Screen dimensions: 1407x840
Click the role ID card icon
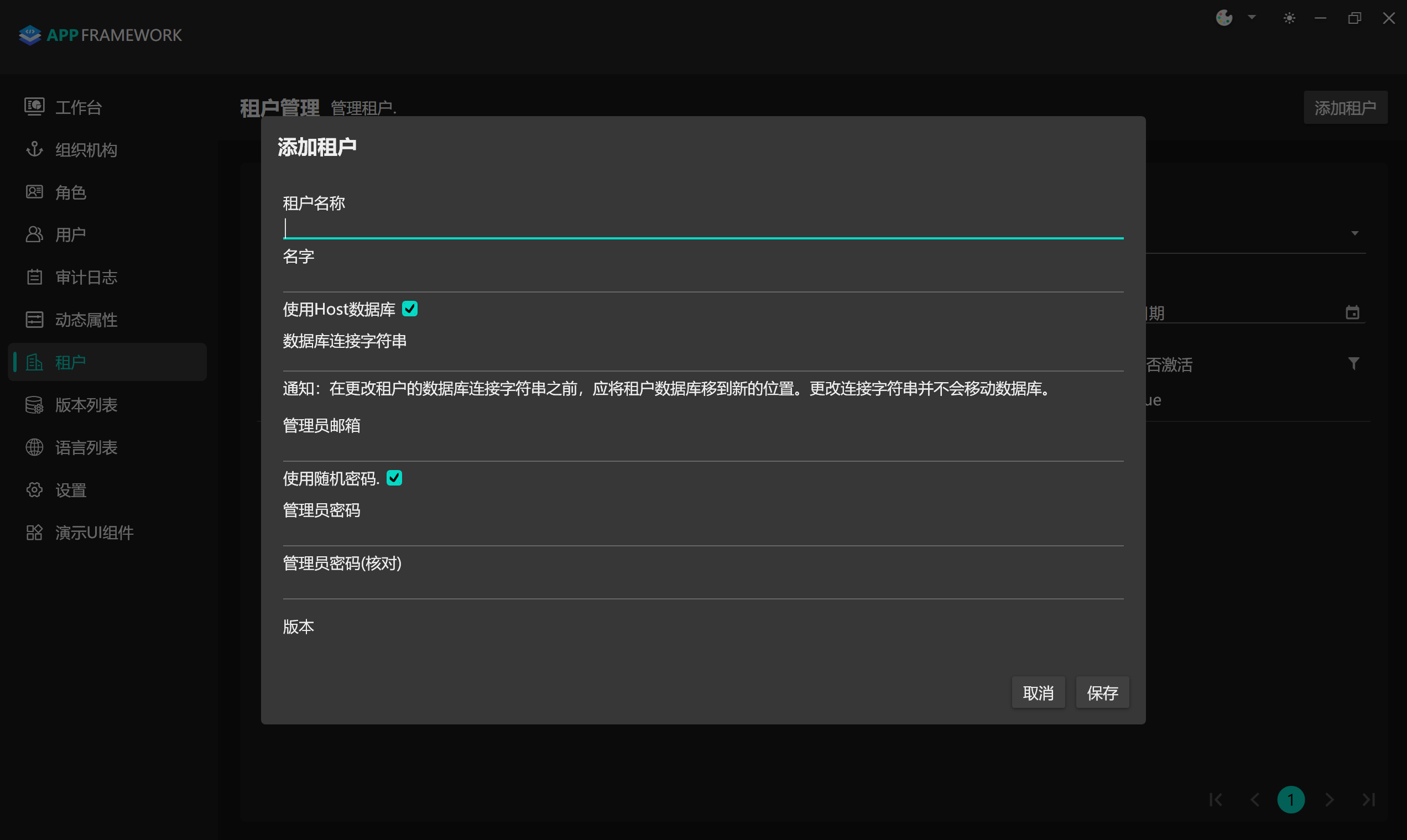pos(34,192)
